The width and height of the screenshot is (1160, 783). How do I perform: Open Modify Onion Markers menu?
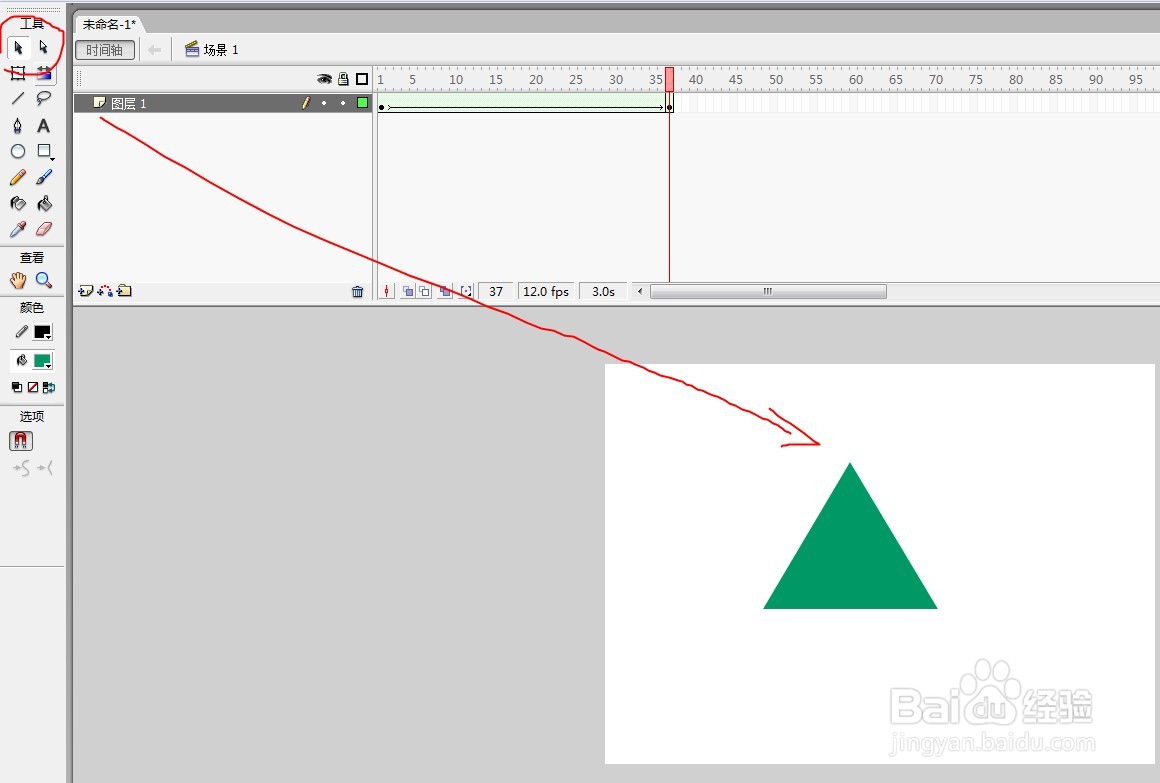coord(465,292)
